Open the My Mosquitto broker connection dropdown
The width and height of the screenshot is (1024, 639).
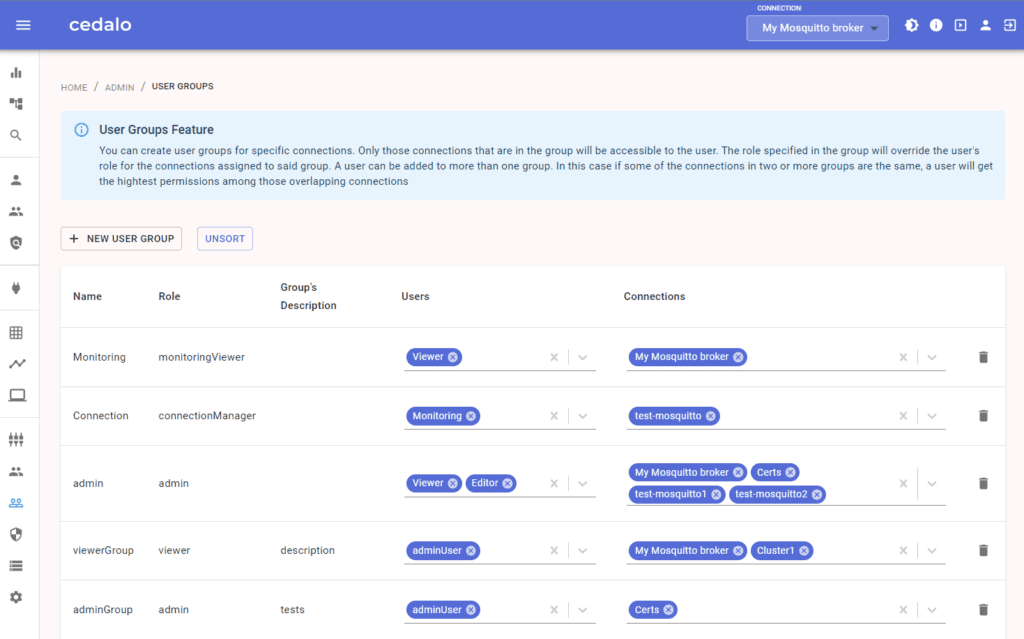[x=816, y=28]
